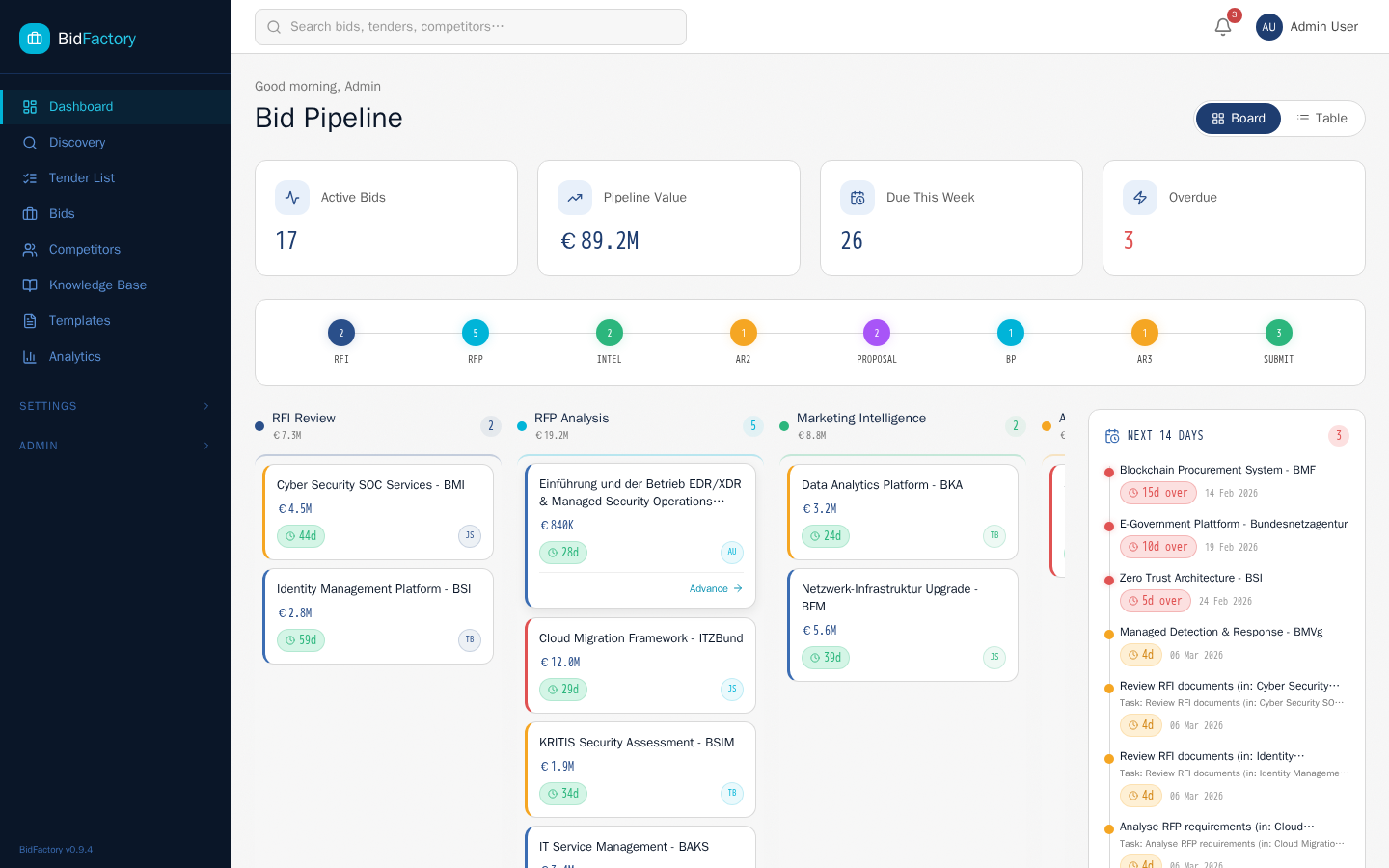Click the PROPOSAL stage circle
Screen dimensions: 1389x868
coord(877,333)
